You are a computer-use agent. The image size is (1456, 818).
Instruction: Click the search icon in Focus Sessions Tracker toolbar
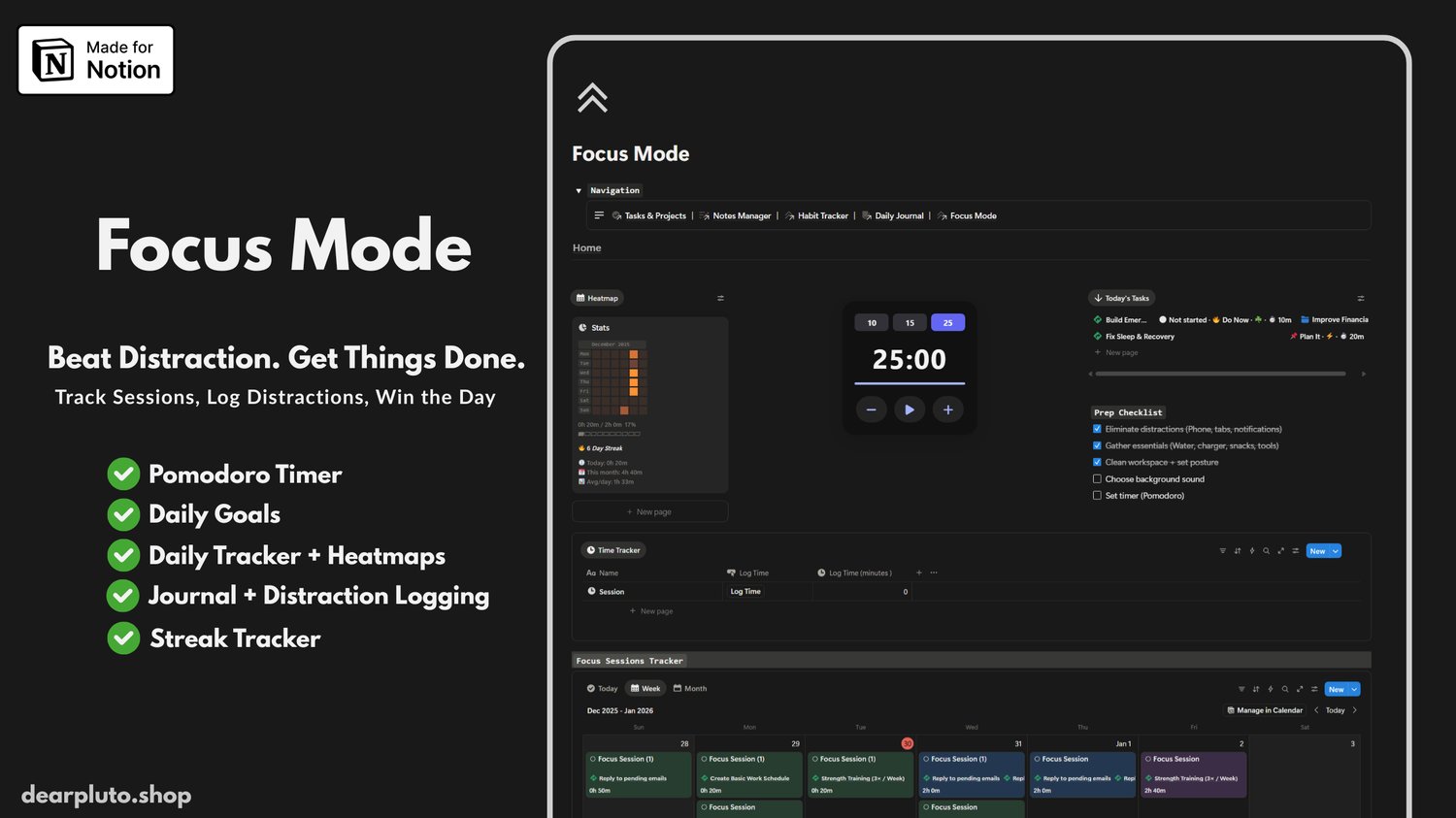tap(1285, 689)
